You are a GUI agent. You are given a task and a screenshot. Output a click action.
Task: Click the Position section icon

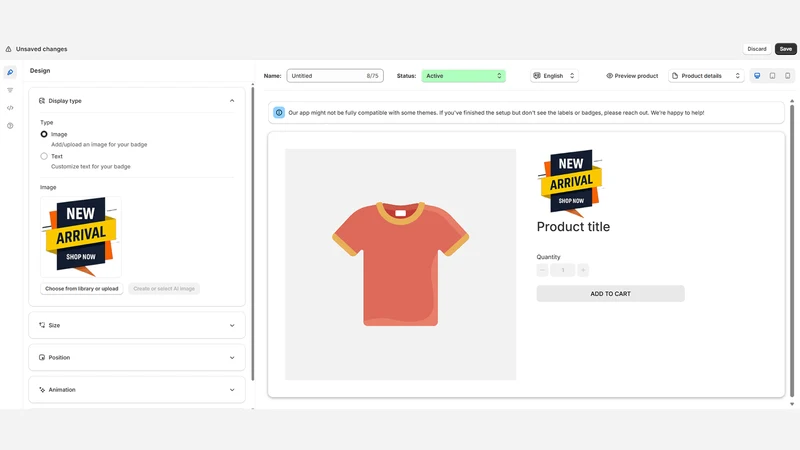pyautogui.click(x=42, y=357)
